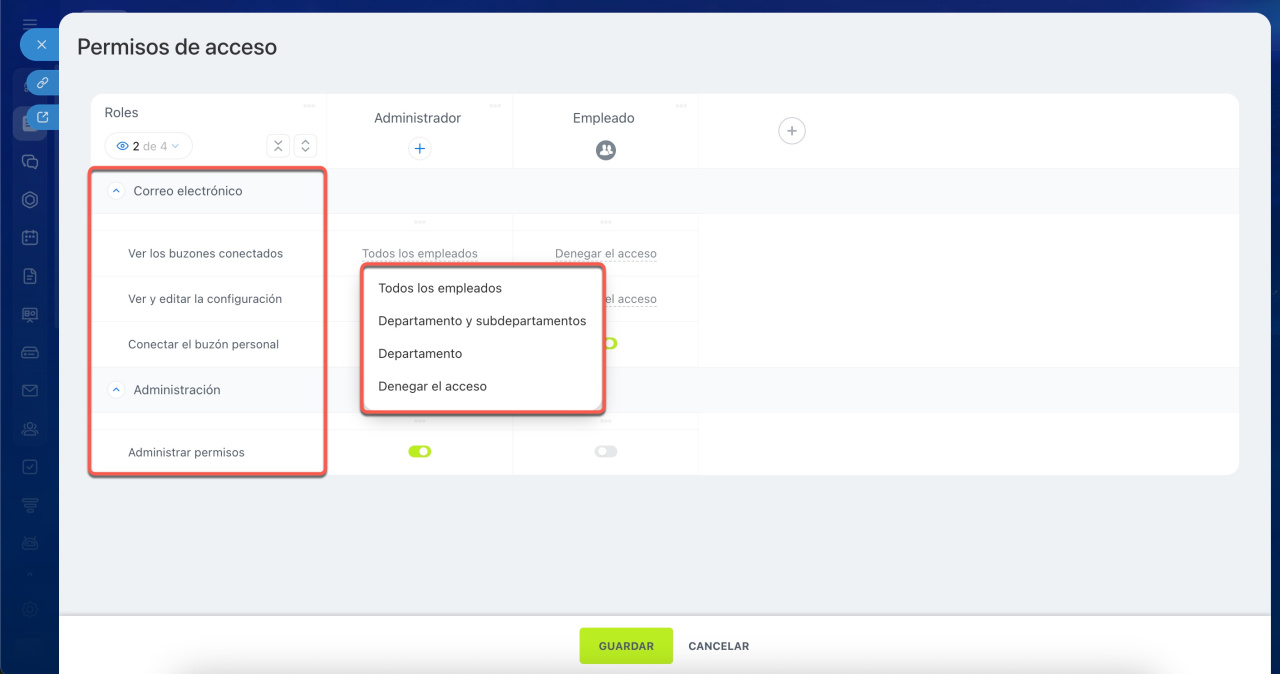Close the access permissions slider panel
This screenshot has height=674, width=1280.
41,45
